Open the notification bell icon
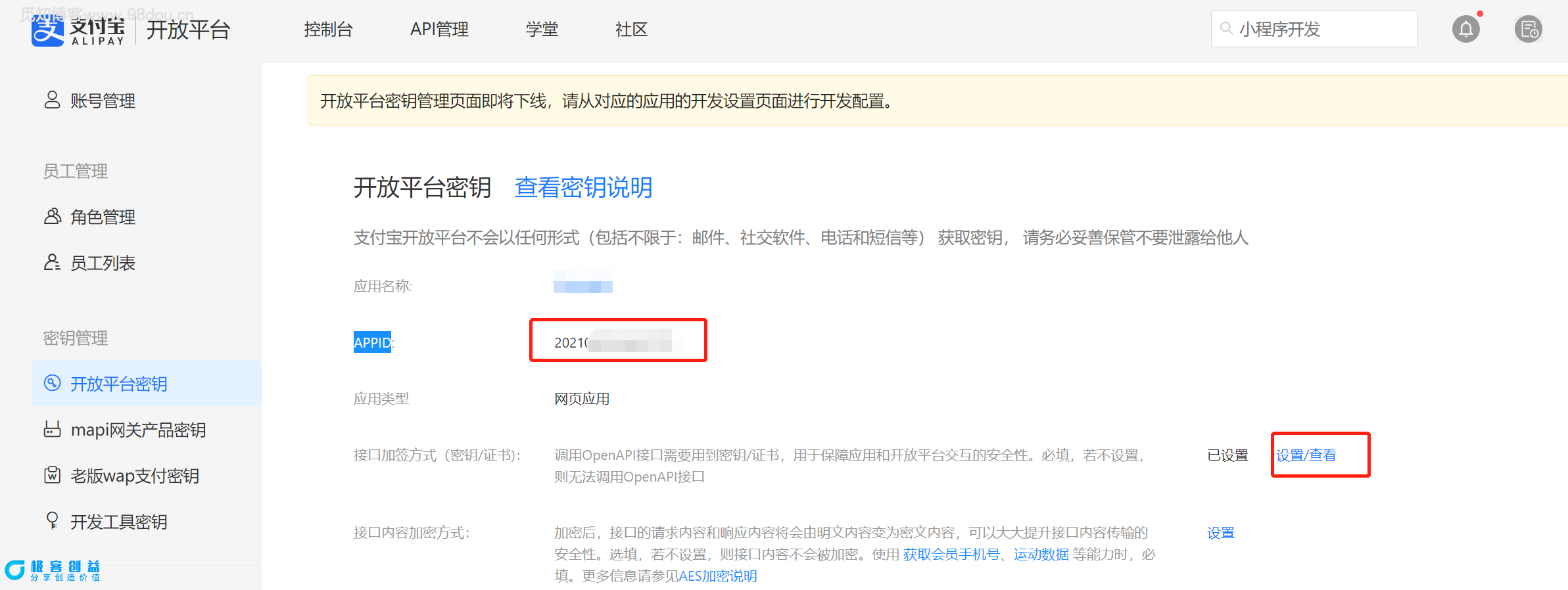The width and height of the screenshot is (1568, 590). (x=1465, y=30)
